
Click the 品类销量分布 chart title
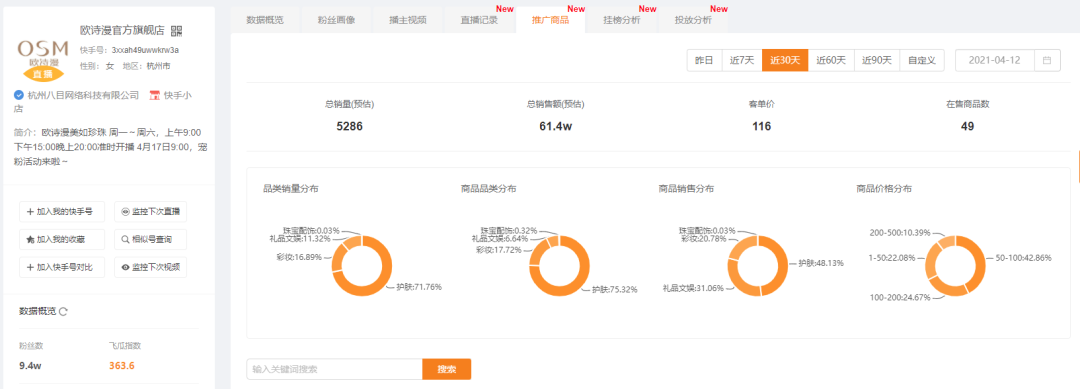click(291, 189)
